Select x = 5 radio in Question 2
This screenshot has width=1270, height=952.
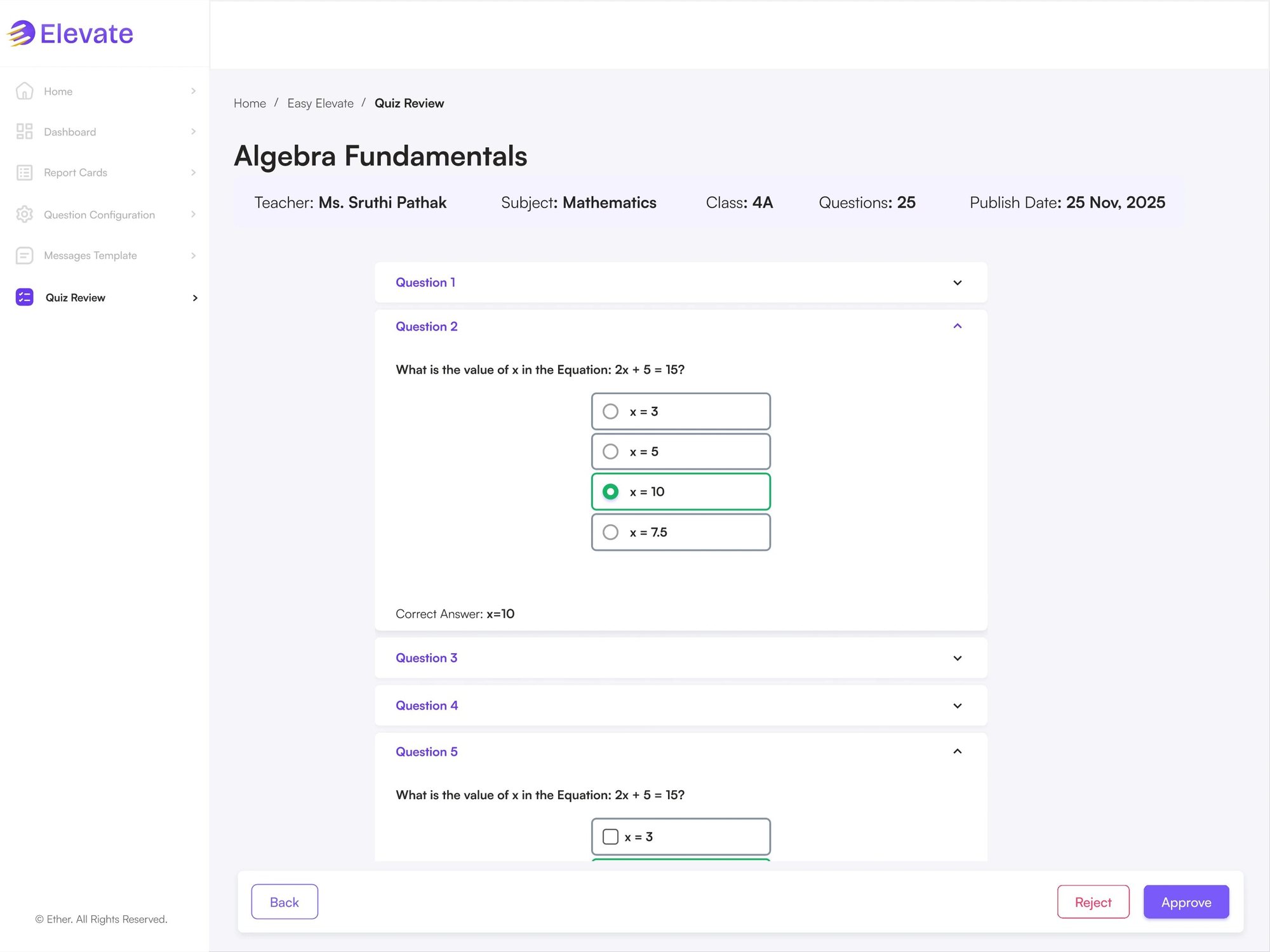click(610, 451)
